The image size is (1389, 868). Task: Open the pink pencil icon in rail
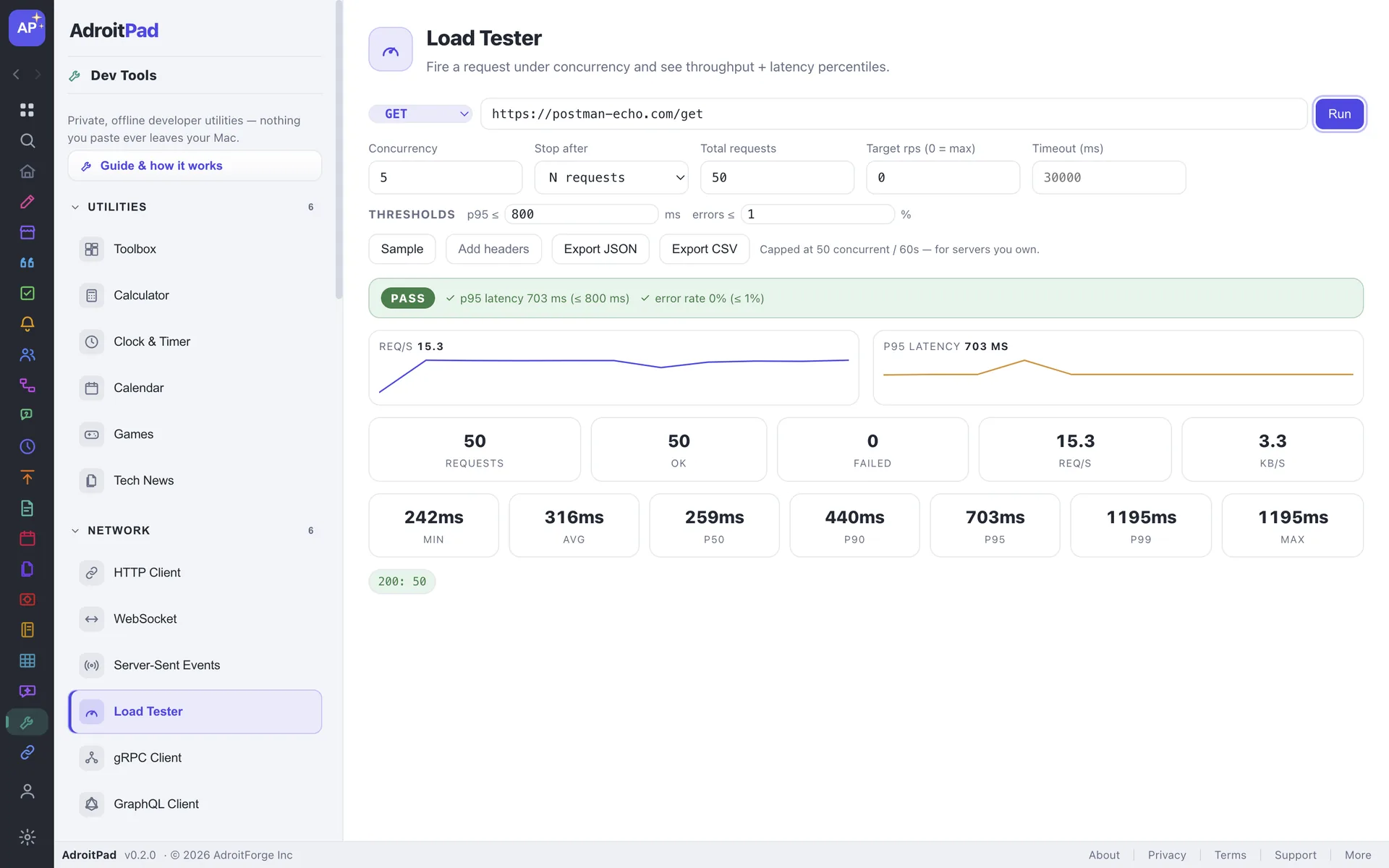point(27,202)
